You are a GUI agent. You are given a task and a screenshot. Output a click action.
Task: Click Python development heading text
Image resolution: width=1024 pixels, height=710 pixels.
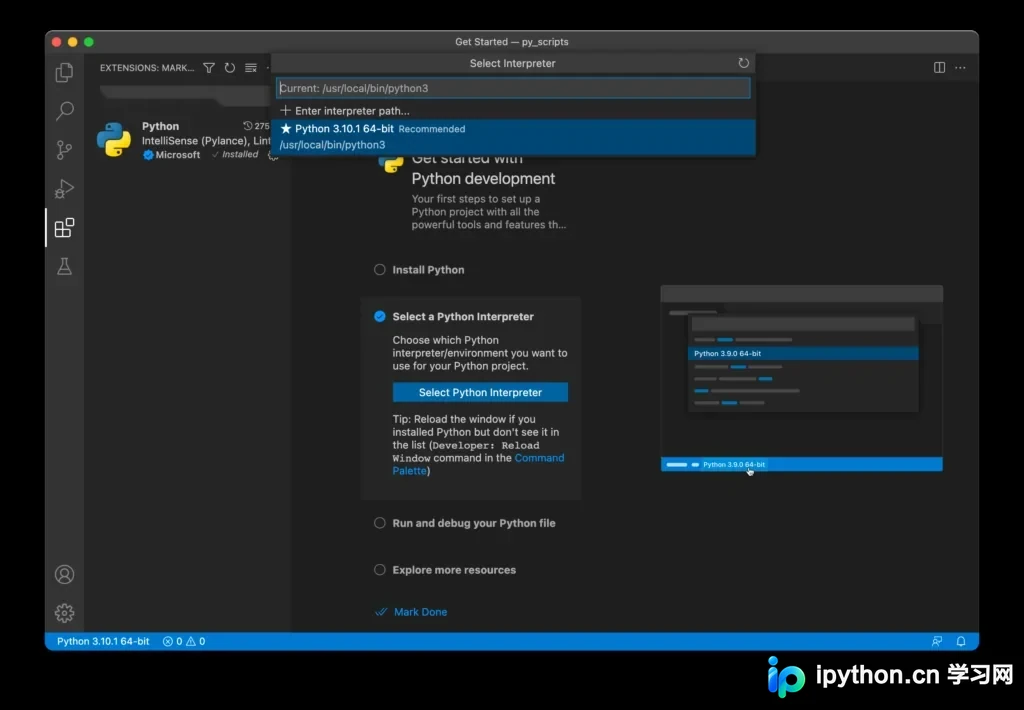point(483,178)
